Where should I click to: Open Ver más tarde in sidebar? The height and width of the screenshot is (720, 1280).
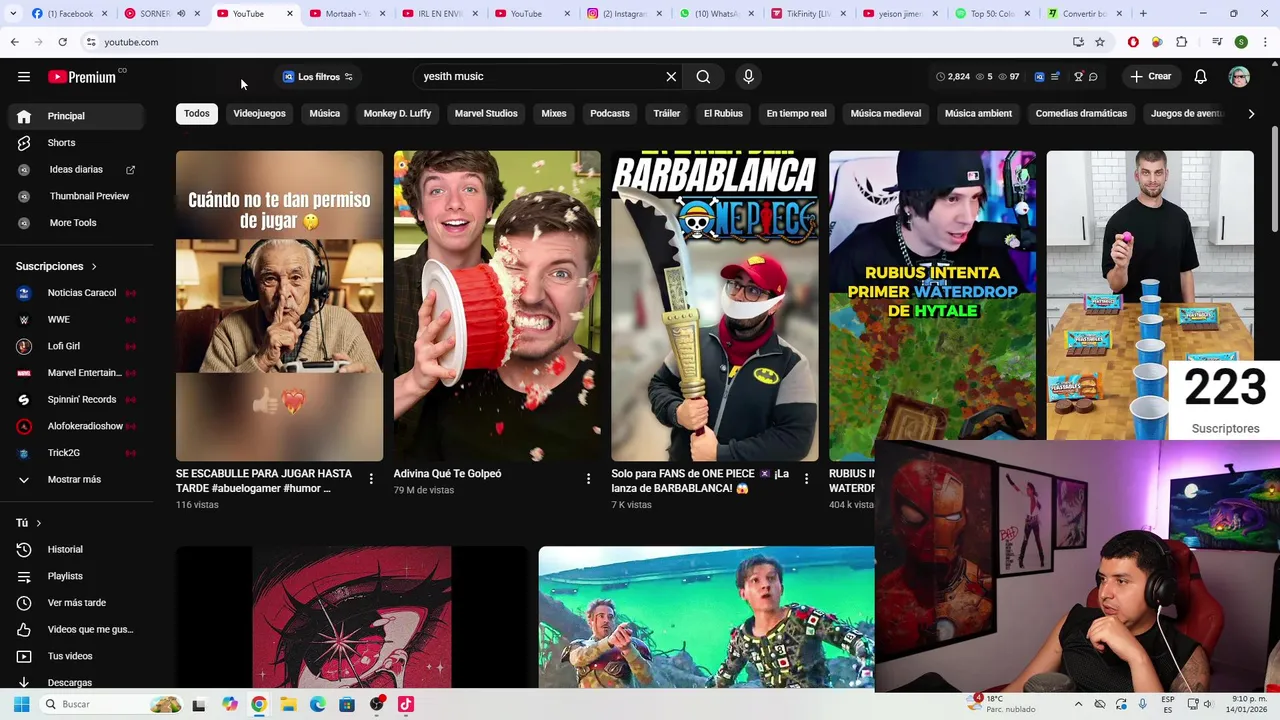coord(77,603)
